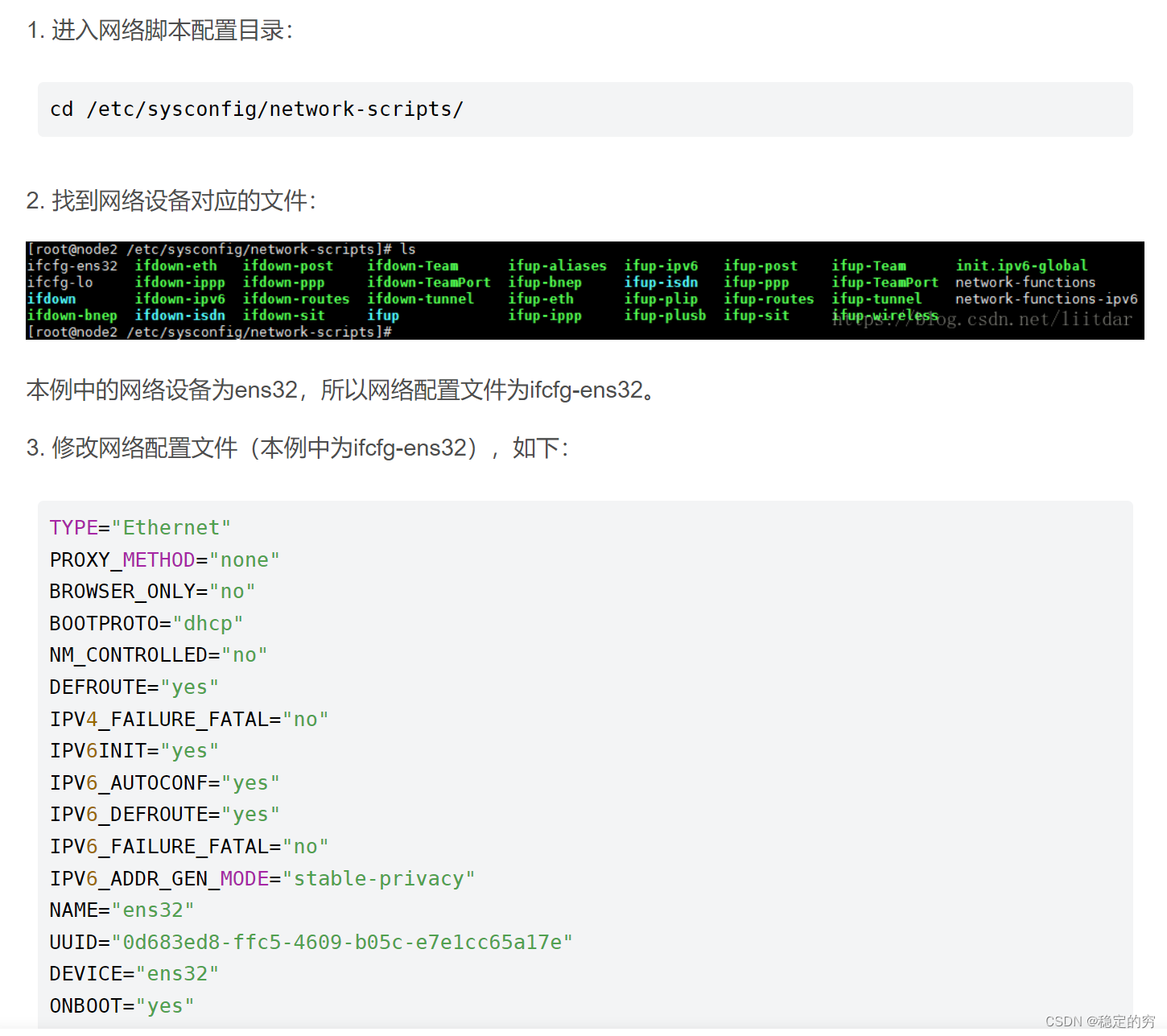Click the line NAME="ens32"
The image size is (1167, 1036).
click(x=122, y=910)
